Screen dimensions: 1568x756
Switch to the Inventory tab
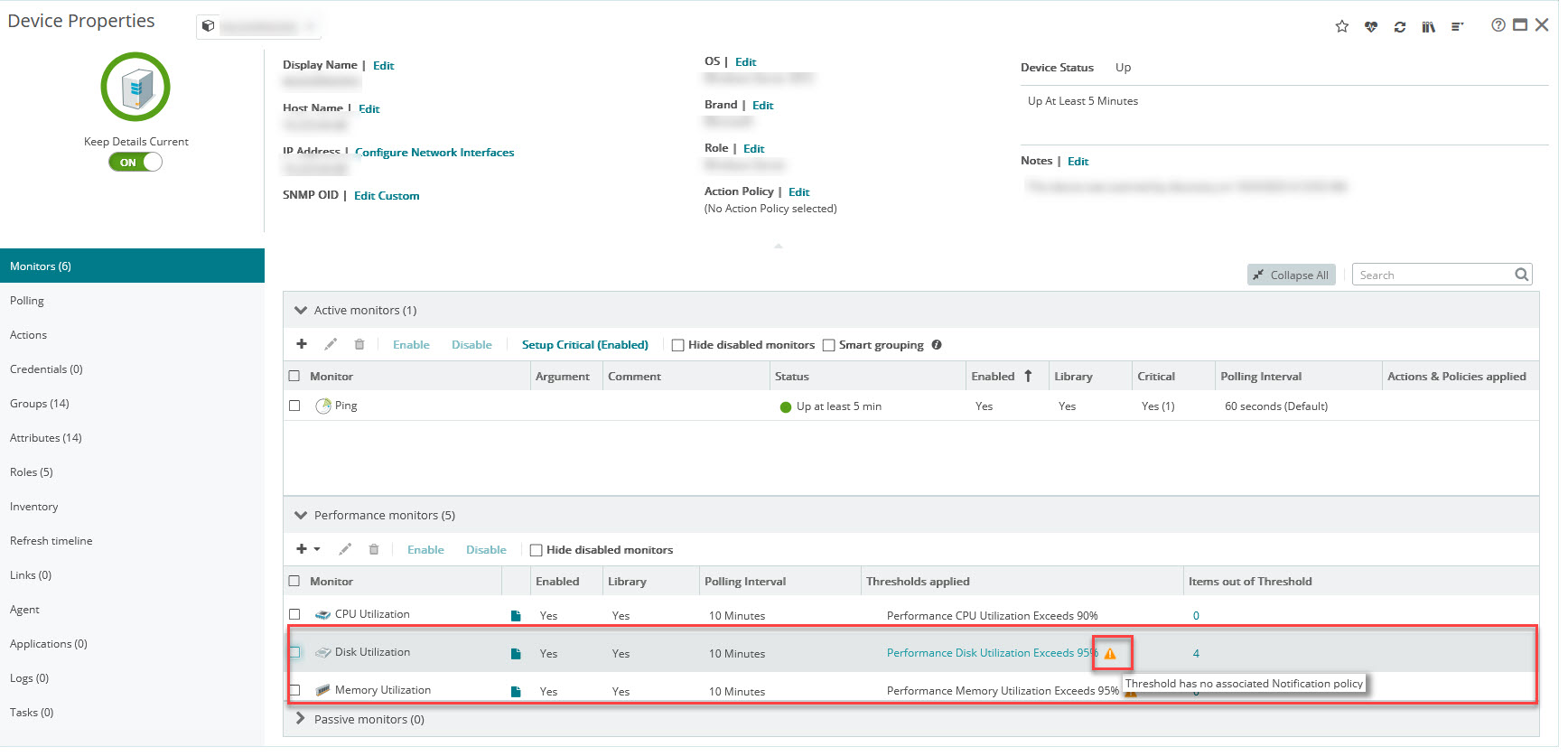(x=132, y=506)
